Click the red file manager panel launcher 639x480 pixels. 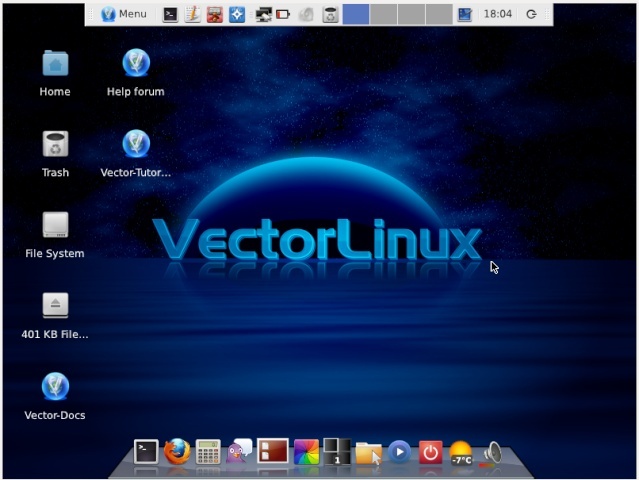214,15
